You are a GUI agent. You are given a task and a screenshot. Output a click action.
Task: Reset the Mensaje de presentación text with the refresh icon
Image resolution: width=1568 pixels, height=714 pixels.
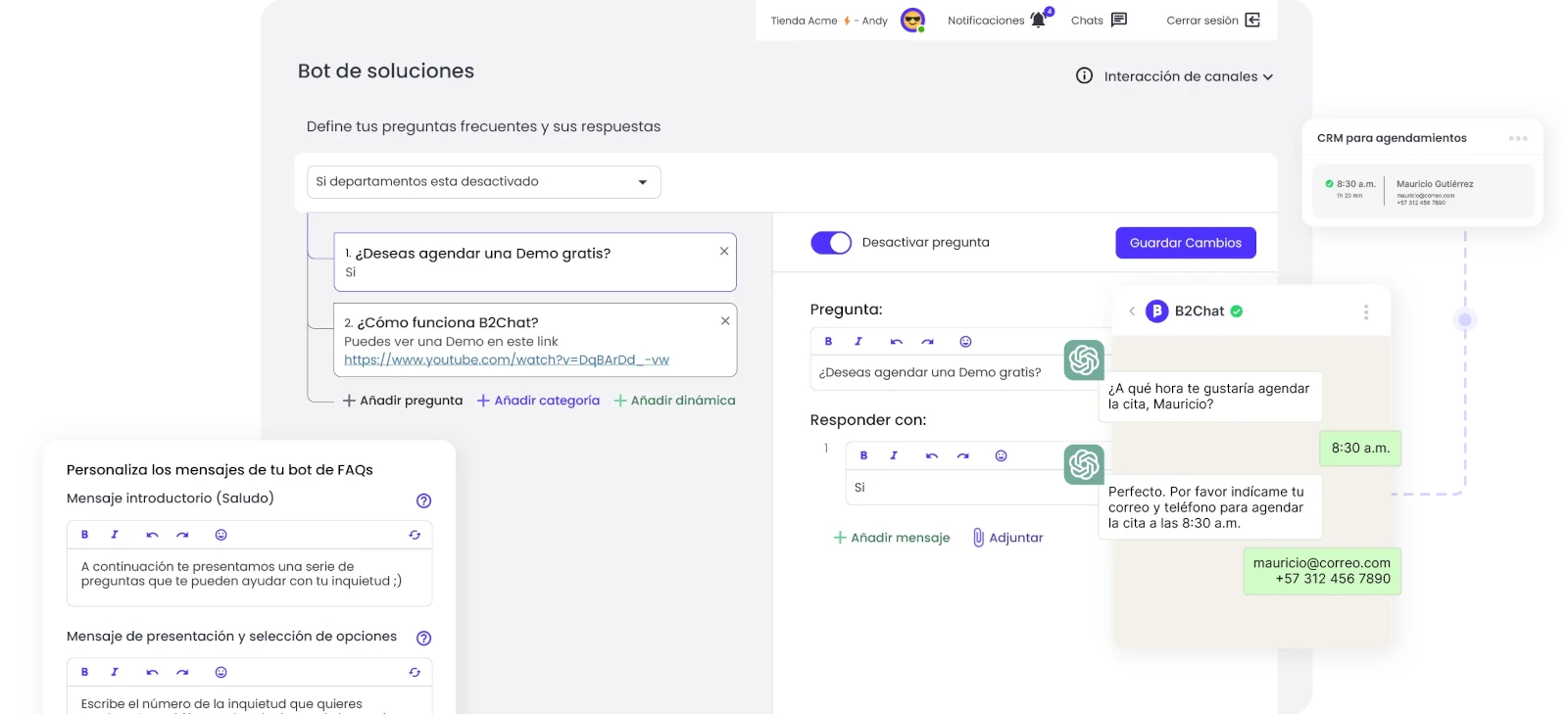(415, 672)
